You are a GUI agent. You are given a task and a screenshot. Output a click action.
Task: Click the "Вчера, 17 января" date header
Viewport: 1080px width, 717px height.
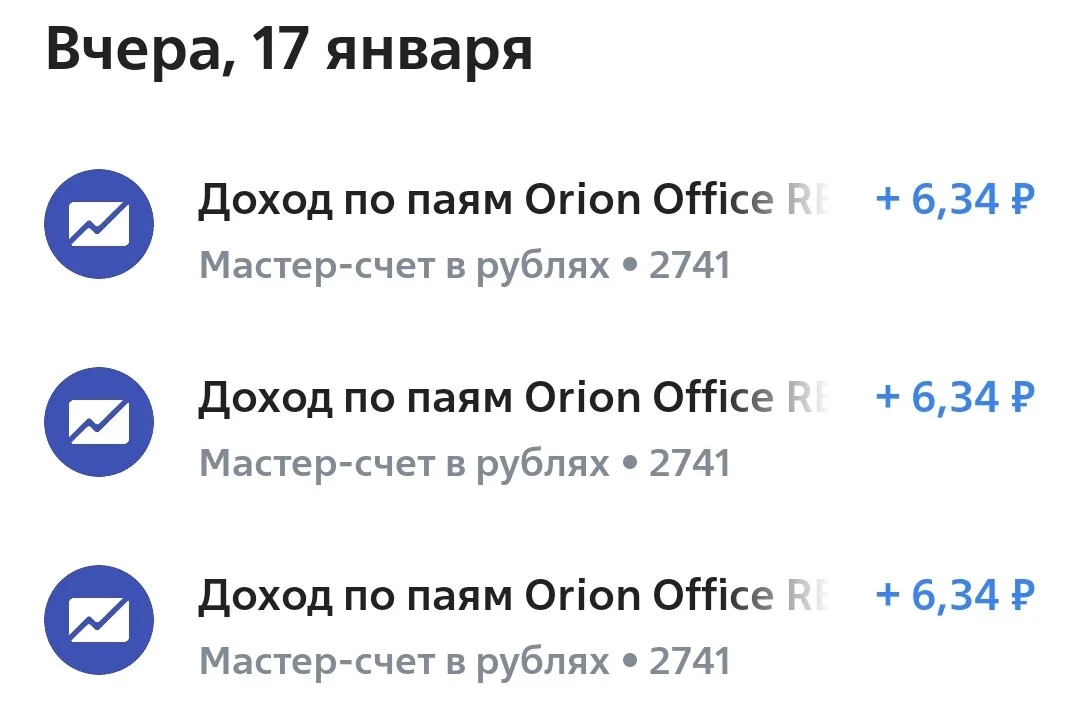289,51
